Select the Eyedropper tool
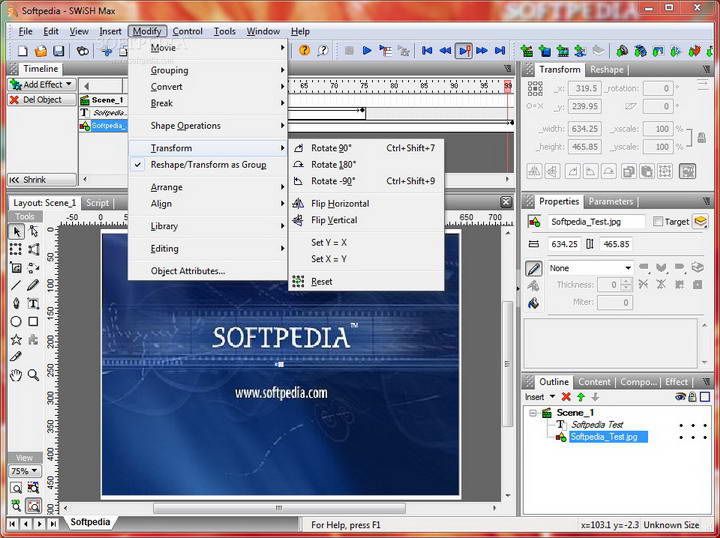720x538 pixels. coord(16,357)
